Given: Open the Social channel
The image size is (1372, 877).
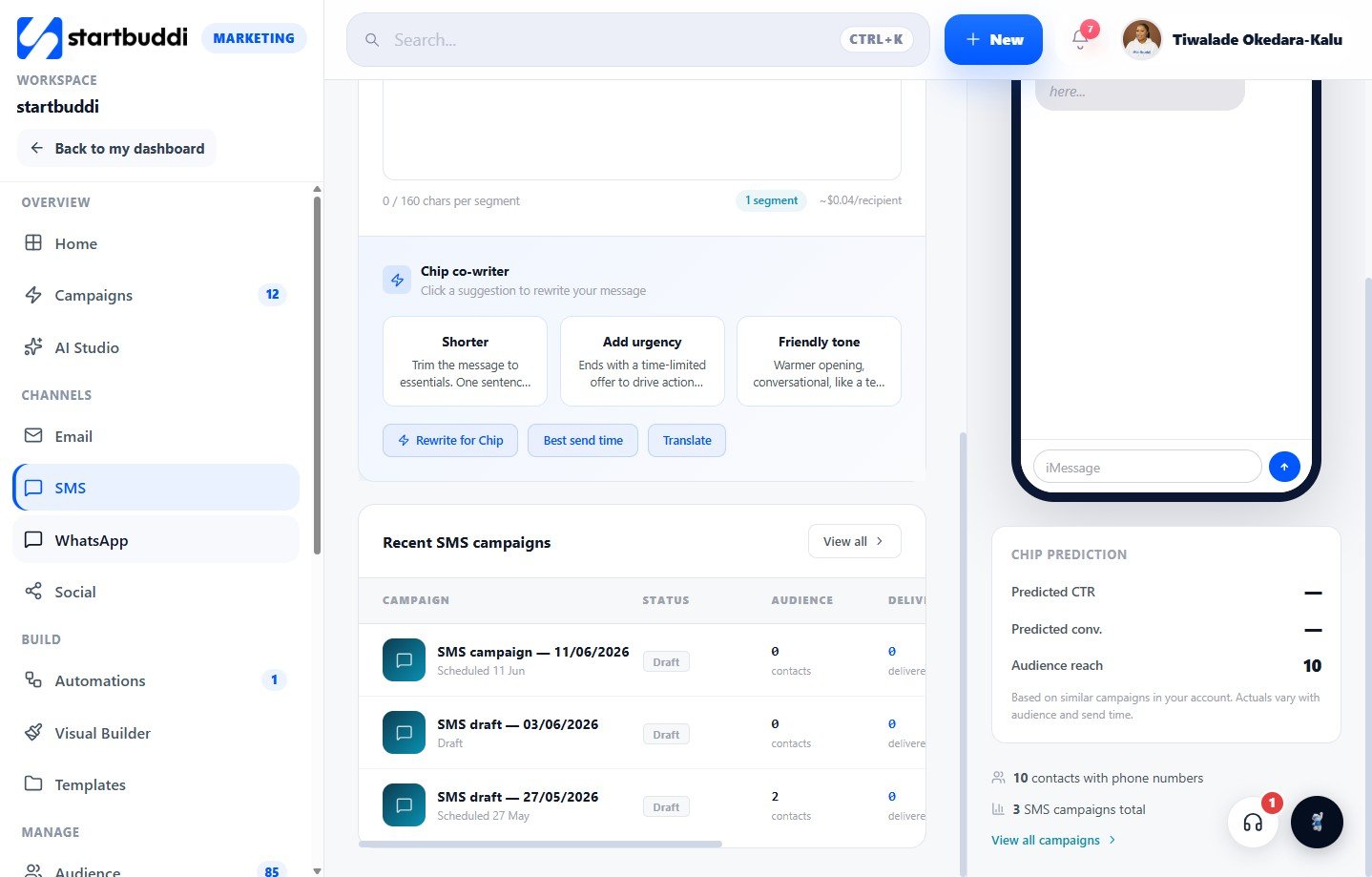Looking at the screenshot, I should click(x=156, y=592).
